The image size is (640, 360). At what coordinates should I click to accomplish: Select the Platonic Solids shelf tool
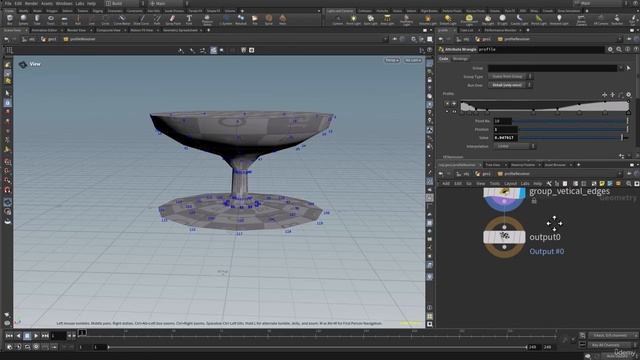pyautogui.click(x=207, y=19)
